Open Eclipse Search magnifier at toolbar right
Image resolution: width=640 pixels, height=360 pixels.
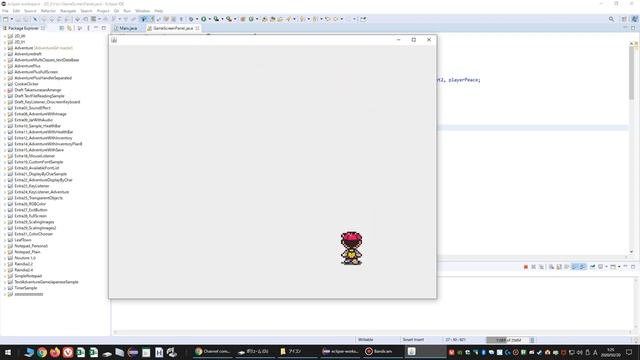pos(611,19)
